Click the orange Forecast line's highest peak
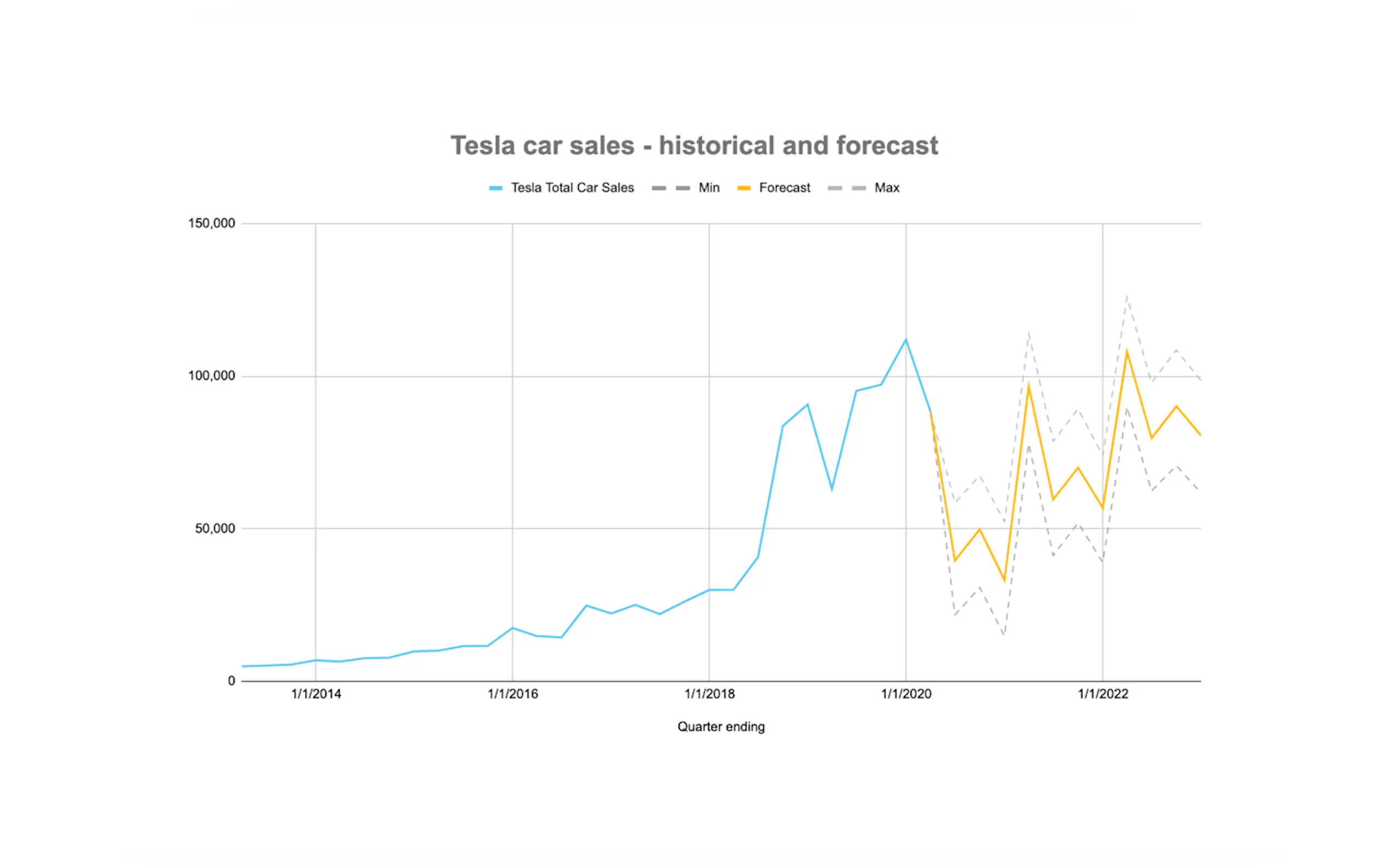 pyautogui.click(x=1127, y=351)
